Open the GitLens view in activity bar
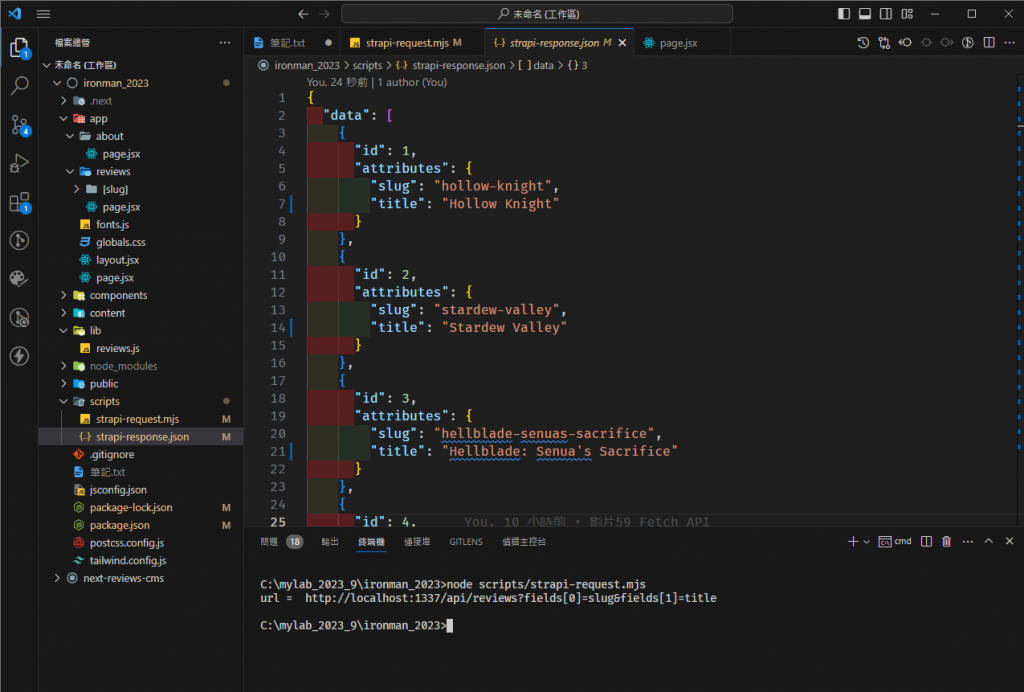Screen dimensions: 1024x692 pos(20,241)
